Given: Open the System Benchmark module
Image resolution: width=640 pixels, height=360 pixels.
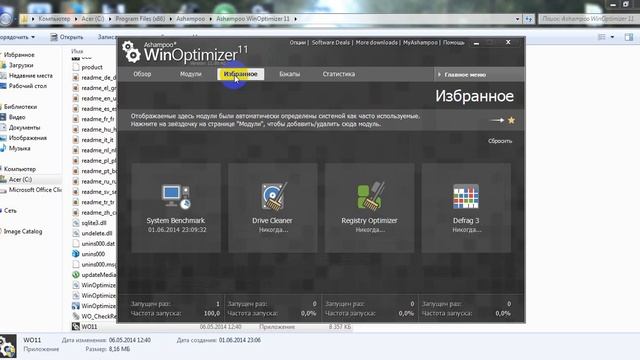Looking at the screenshot, I should point(176,208).
